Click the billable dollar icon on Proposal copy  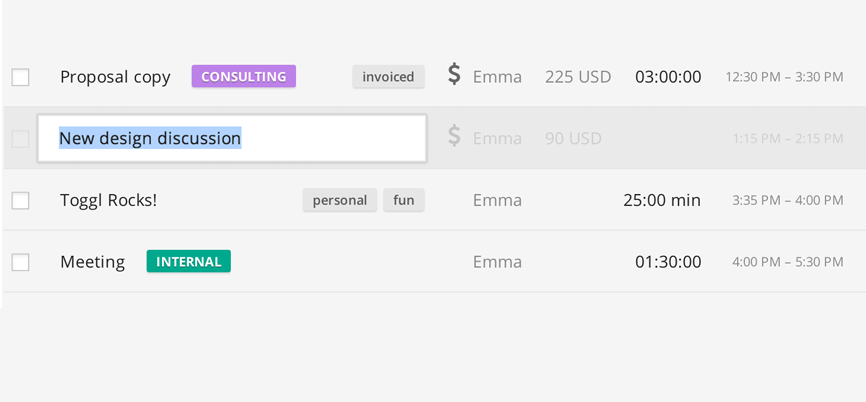tap(454, 75)
